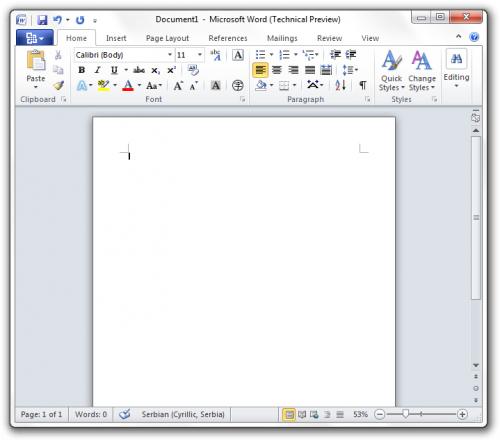
Task: Insert enclosed characters
Action: pyautogui.click(x=238, y=86)
